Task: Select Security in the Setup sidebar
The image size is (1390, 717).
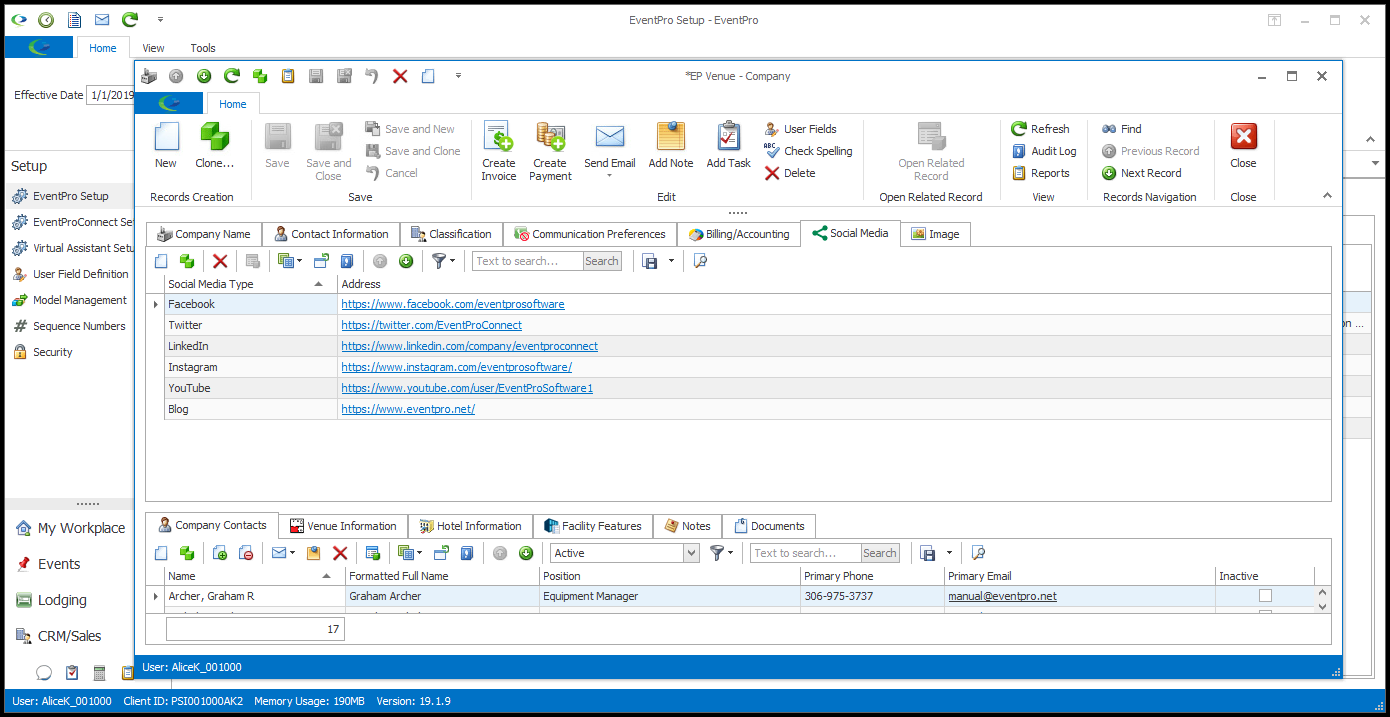Action: (x=52, y=352)
